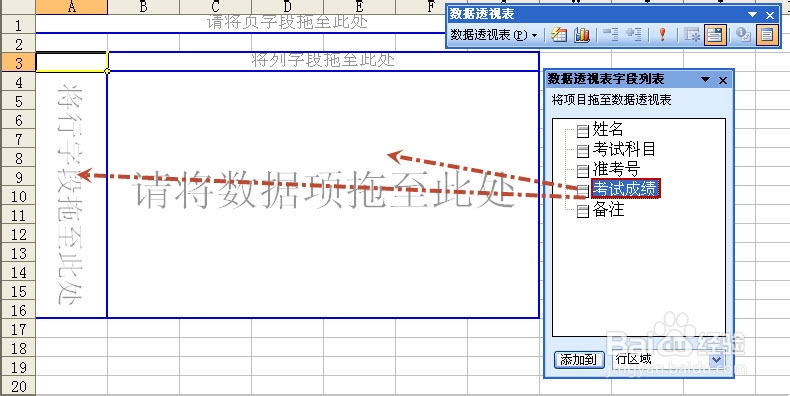Image resolution: width=790 pixels, height=396 pixels.
Task: Click the icon beside 备注
Action: (583, 211)
